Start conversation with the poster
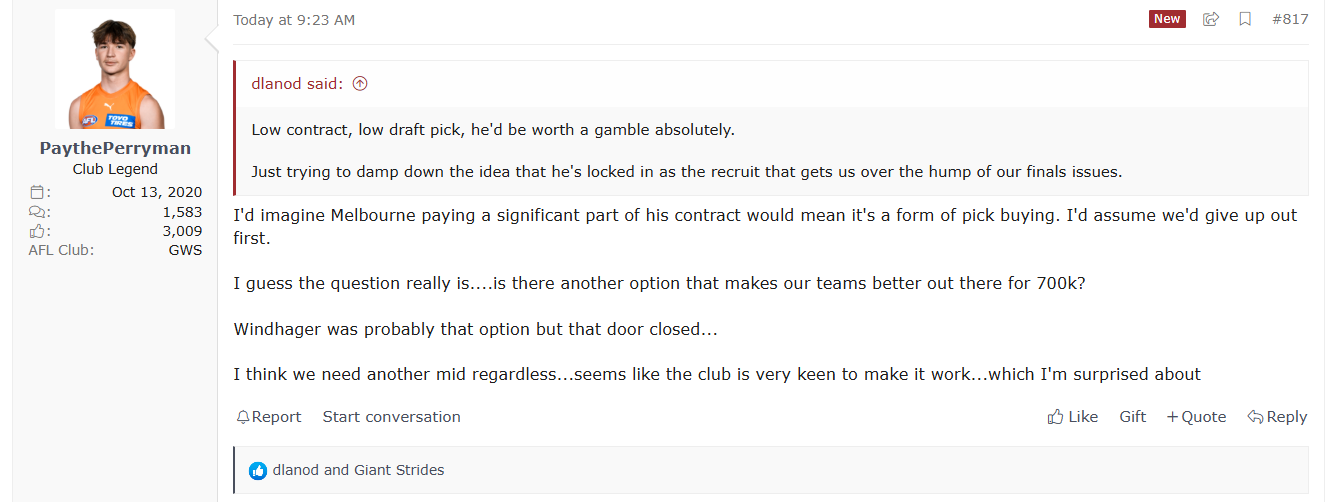The image size is (1337, 502). [x=391, y=417]
